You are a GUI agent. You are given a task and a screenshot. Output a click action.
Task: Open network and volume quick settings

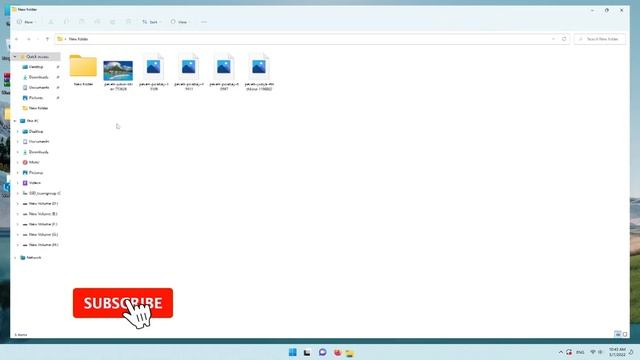tap(596, 352)
